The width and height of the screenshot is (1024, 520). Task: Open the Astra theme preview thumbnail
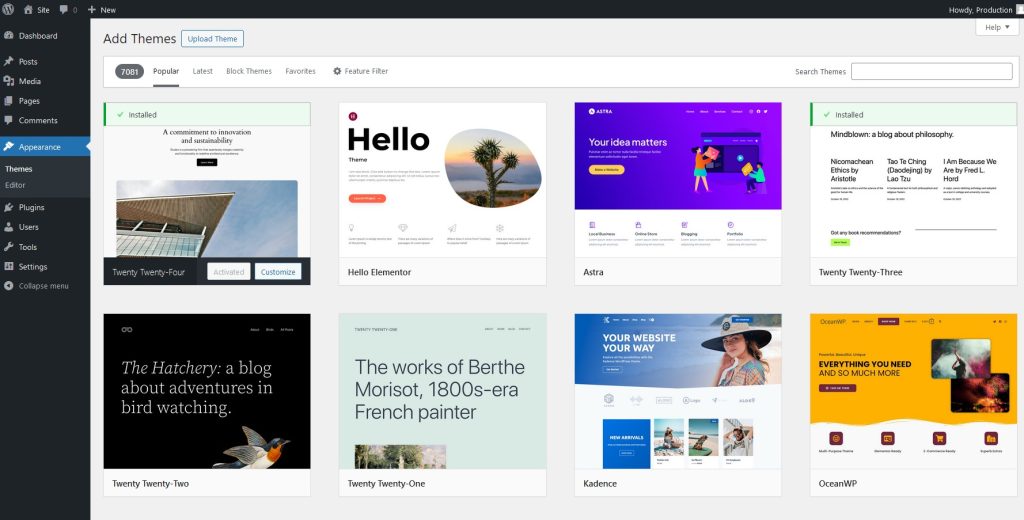[x=678, y=180]
